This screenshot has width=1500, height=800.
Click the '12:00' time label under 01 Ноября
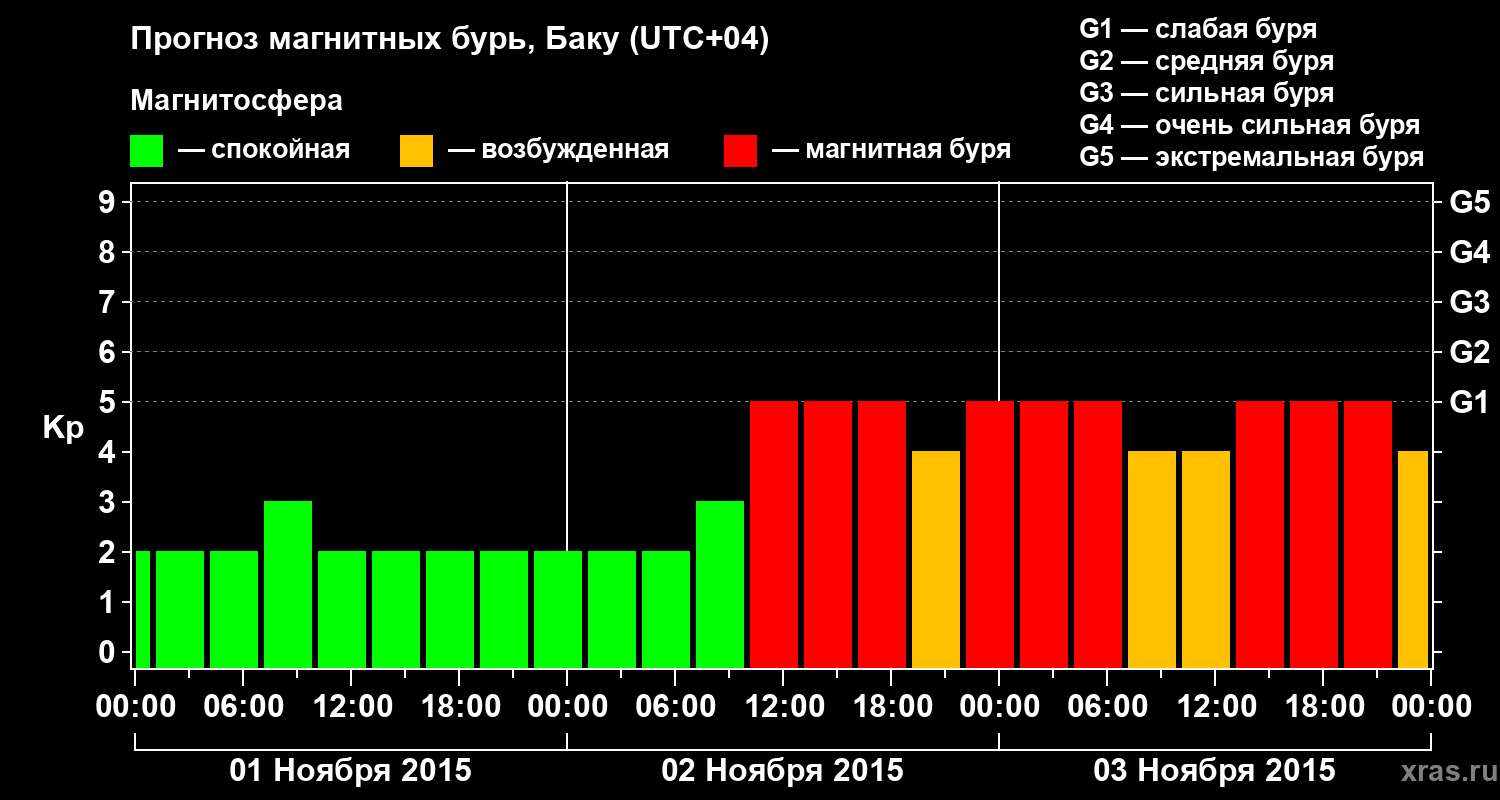coord(351,707)
